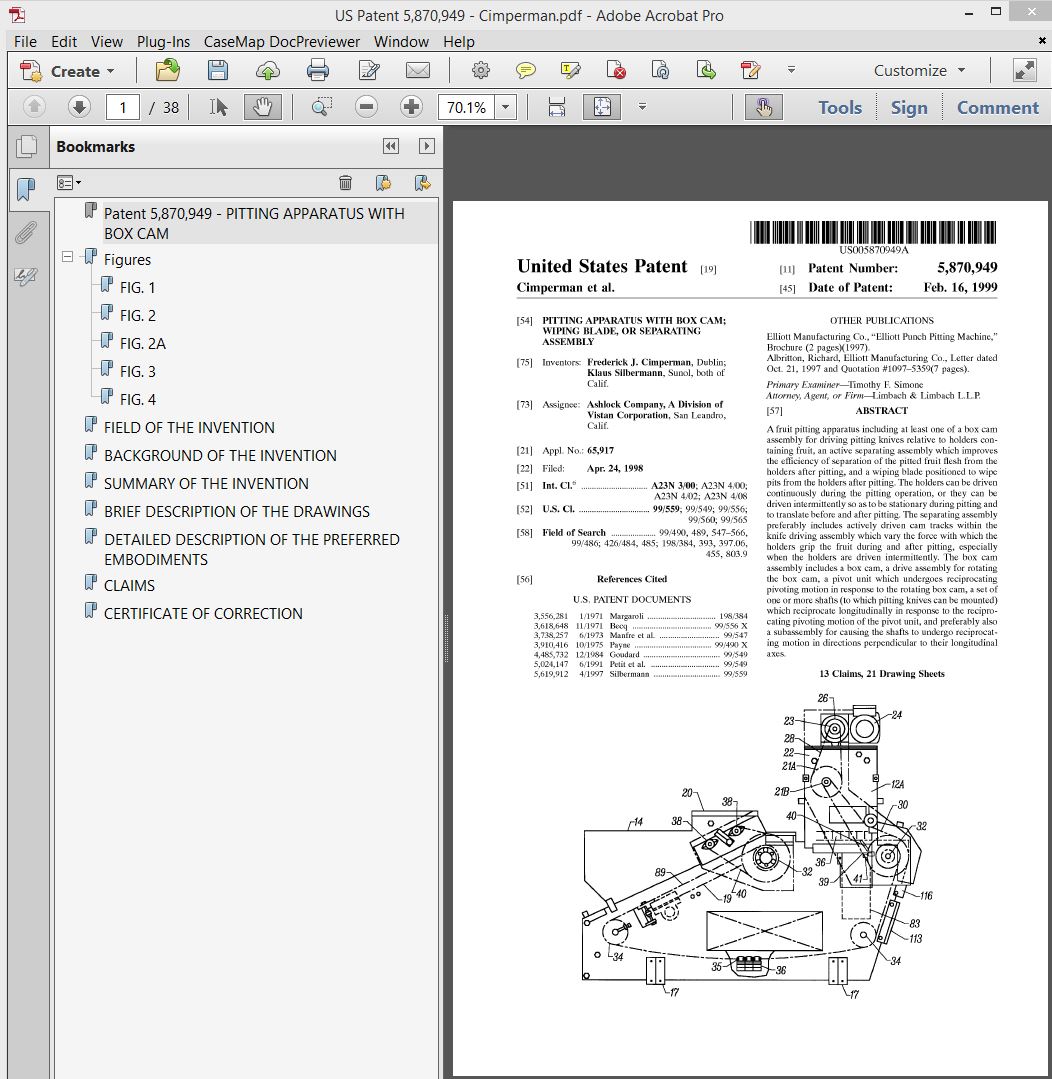Click the Edit text and images icon

[369, 70]
